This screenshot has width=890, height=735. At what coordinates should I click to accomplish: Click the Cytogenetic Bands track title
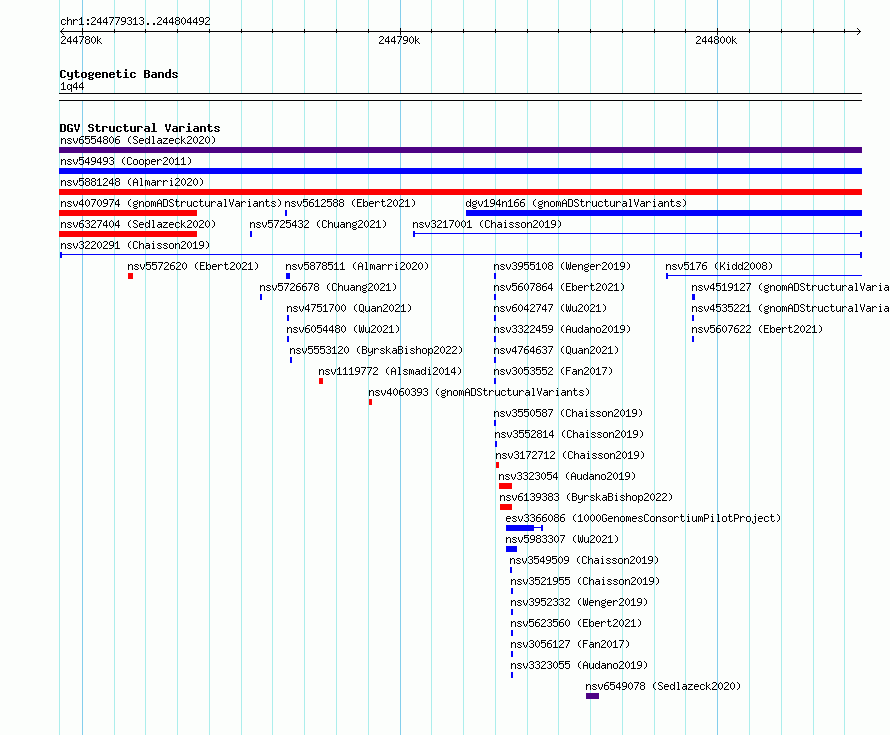click(x=119, y=74)
